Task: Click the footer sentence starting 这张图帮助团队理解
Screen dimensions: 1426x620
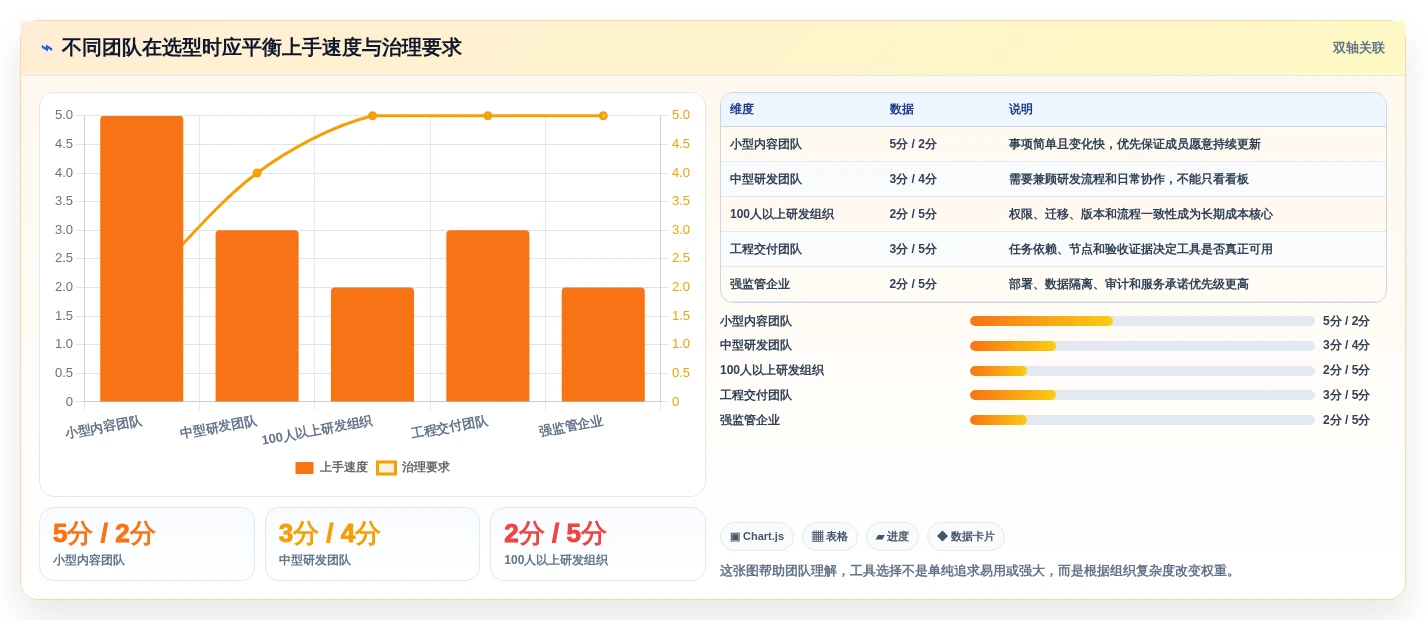Action: pos(980,571)
